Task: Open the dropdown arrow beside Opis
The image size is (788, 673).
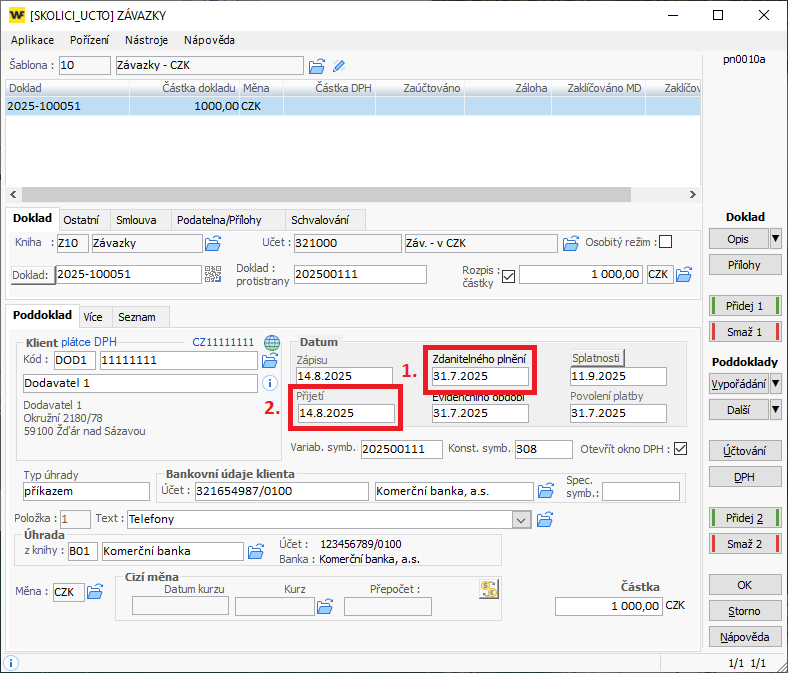Action: pyautogui.click(x=775, y=239)
